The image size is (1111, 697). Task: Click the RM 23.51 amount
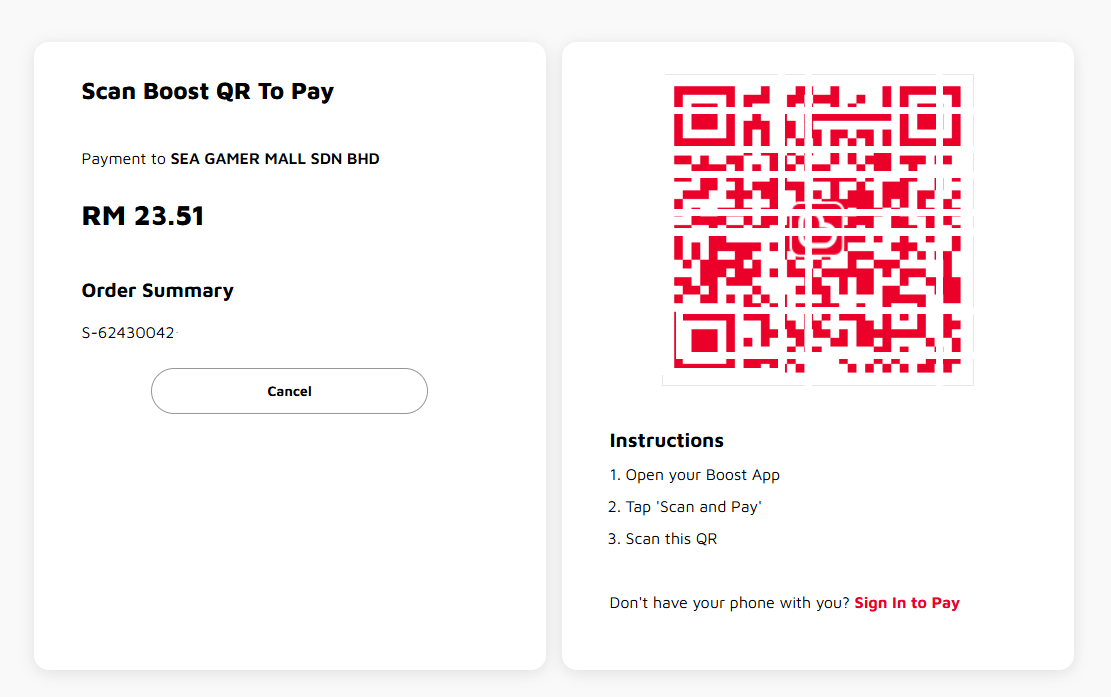142,215
